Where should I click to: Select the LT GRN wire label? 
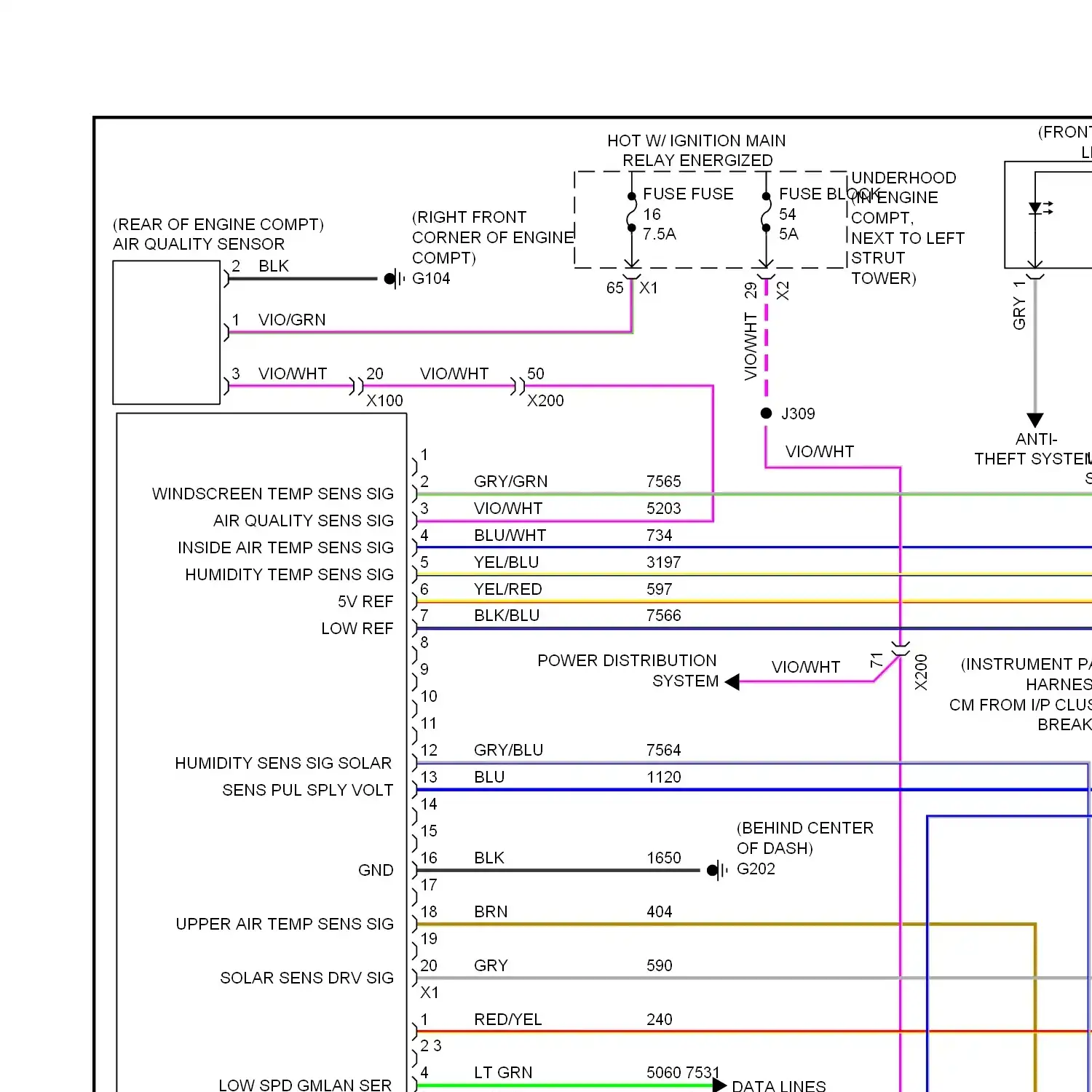pyautogui.click(x=503, y=1072)
